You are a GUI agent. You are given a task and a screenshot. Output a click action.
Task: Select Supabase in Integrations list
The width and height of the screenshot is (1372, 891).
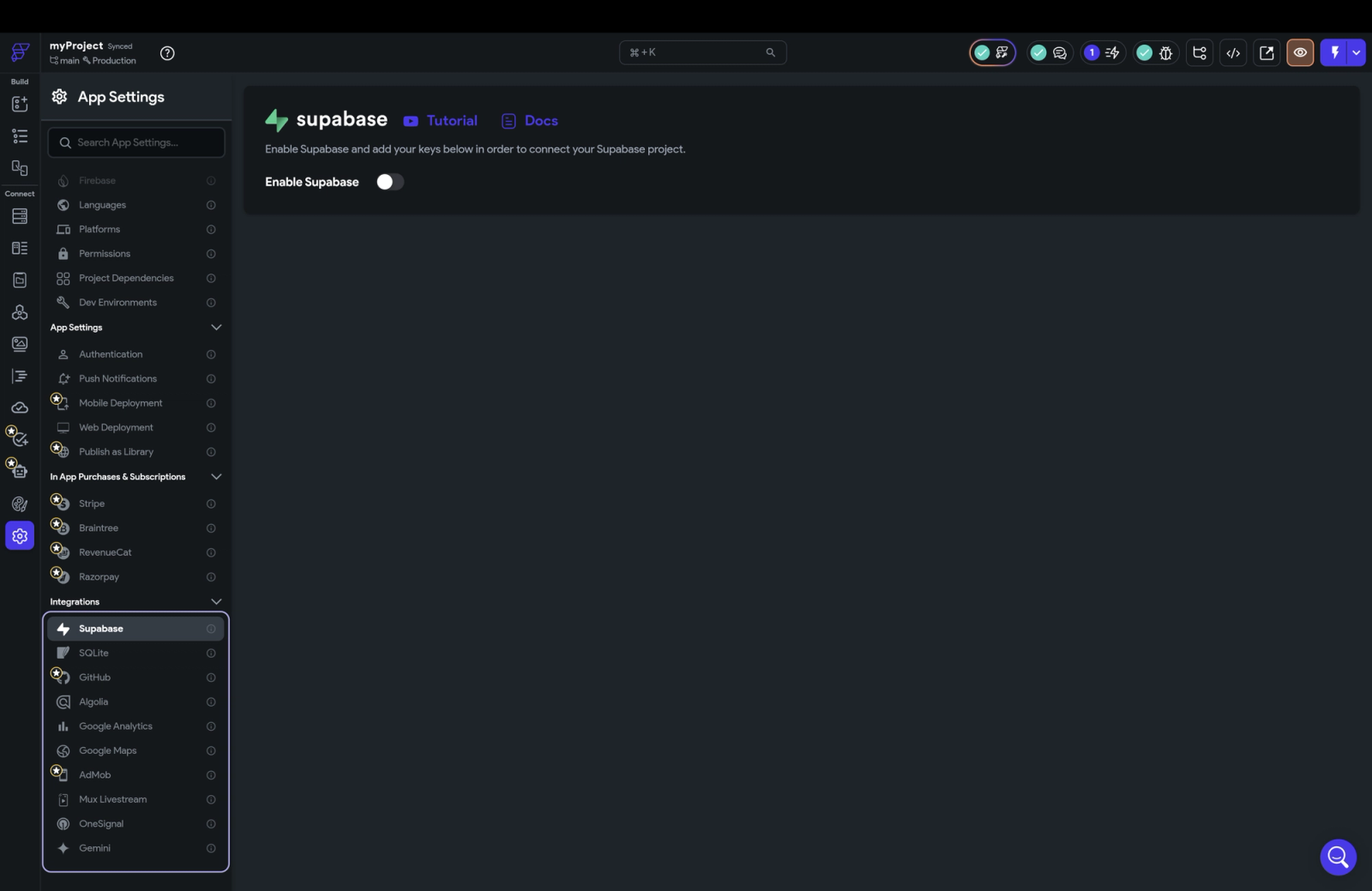point(135,629)
